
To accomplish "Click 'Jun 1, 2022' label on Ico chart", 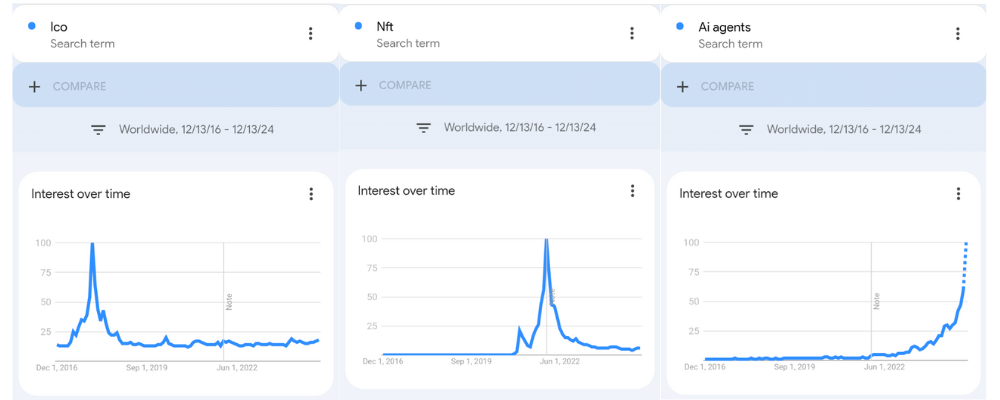I will point(237,367).
